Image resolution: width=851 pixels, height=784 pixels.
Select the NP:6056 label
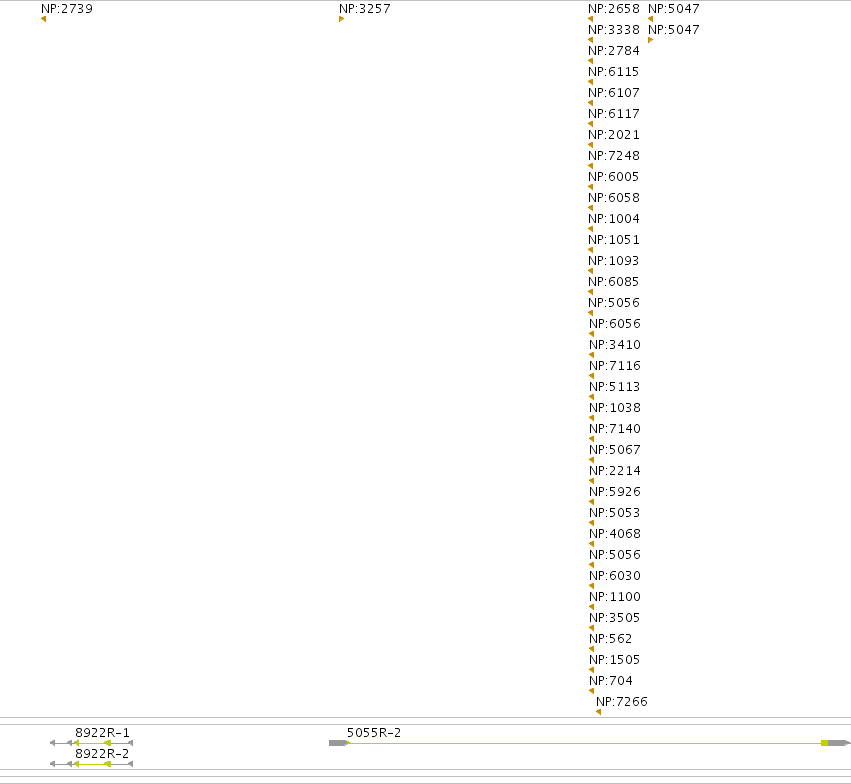615,324
